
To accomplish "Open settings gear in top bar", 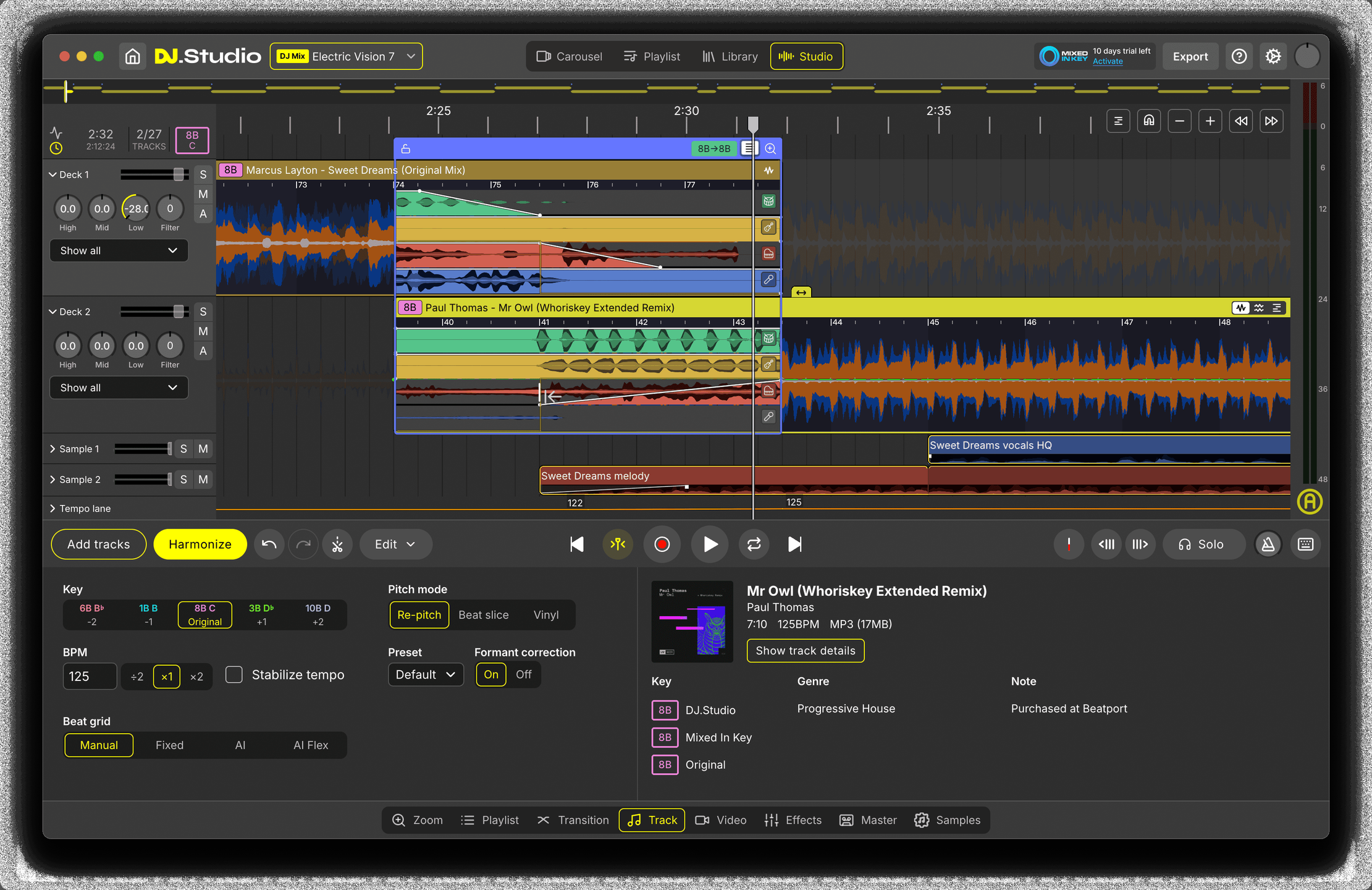I will point(1273,57).
